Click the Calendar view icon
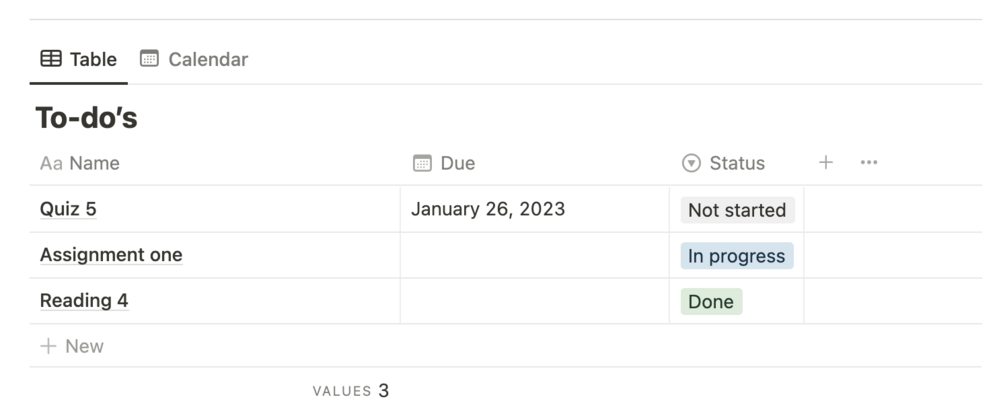 pyautogui.click(x=149, y=59)
